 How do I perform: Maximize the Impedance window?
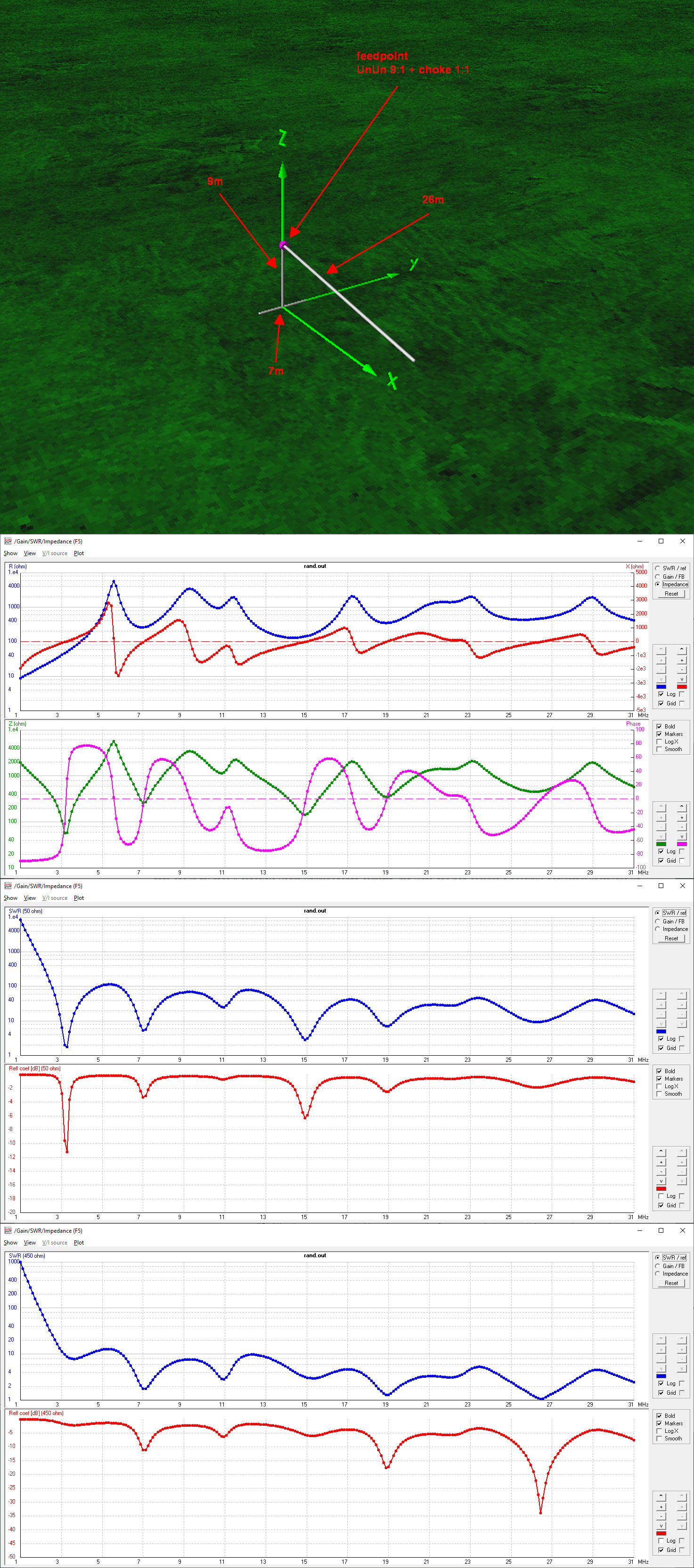coord(661,541)
